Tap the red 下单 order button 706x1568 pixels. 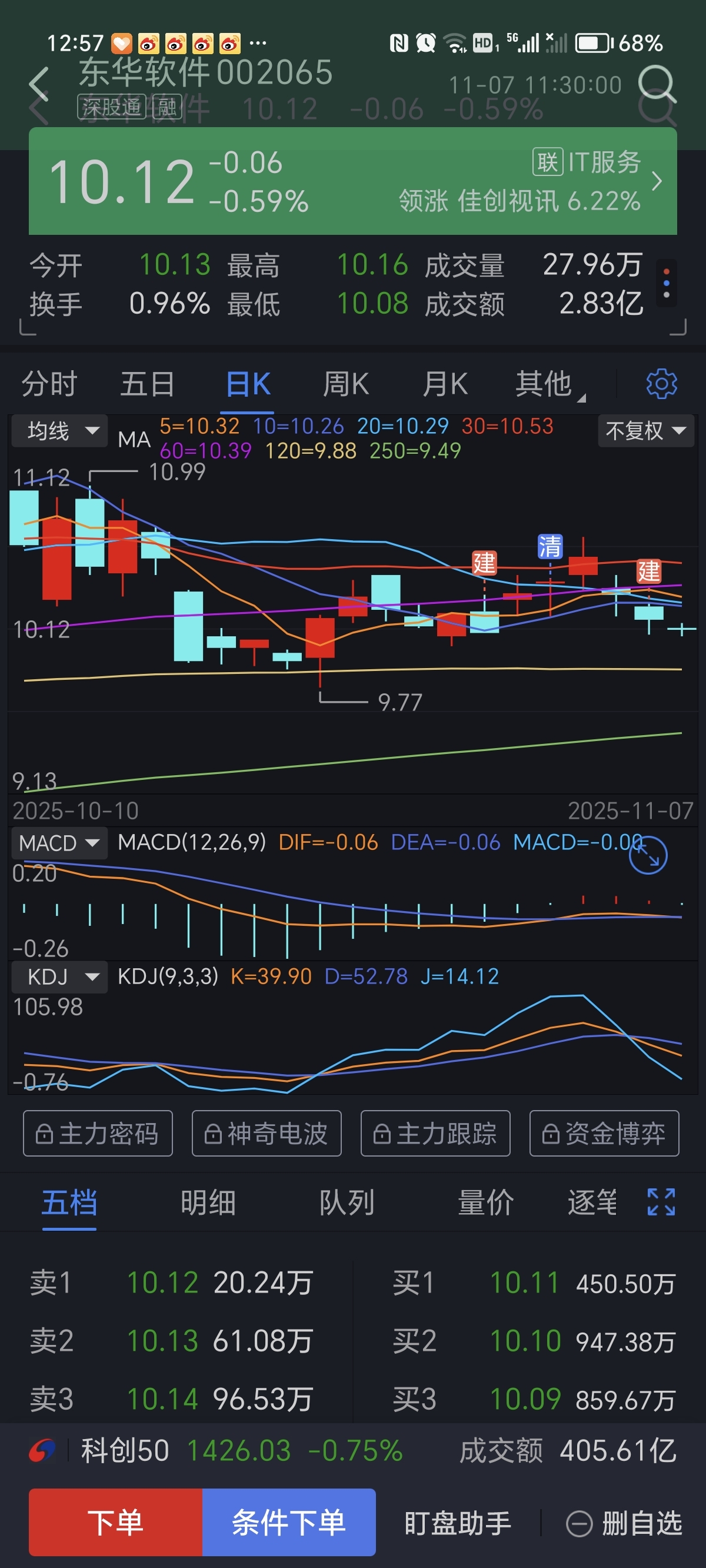[x=116, y=1522]
